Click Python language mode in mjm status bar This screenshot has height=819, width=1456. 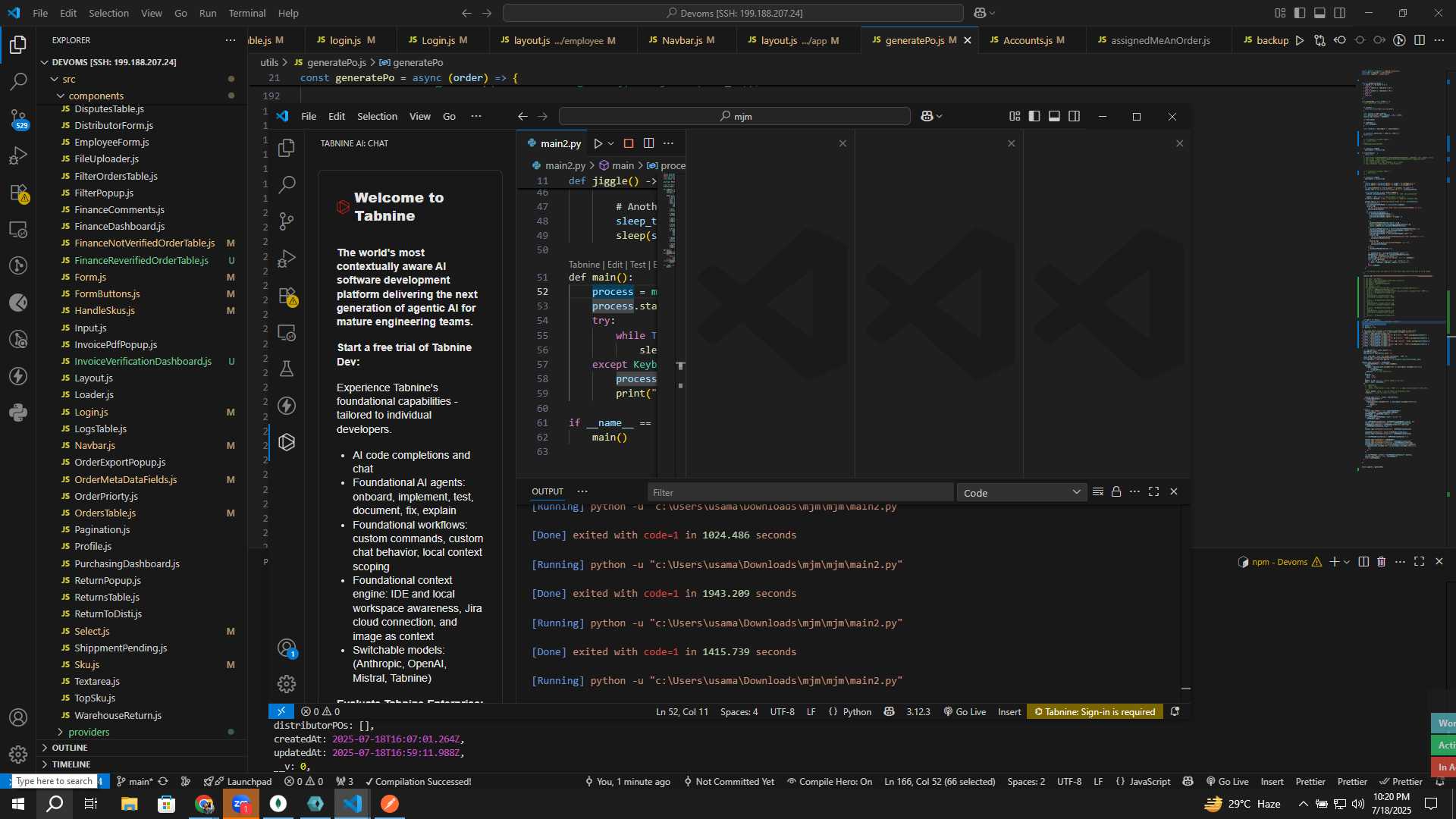pos(857,712)
